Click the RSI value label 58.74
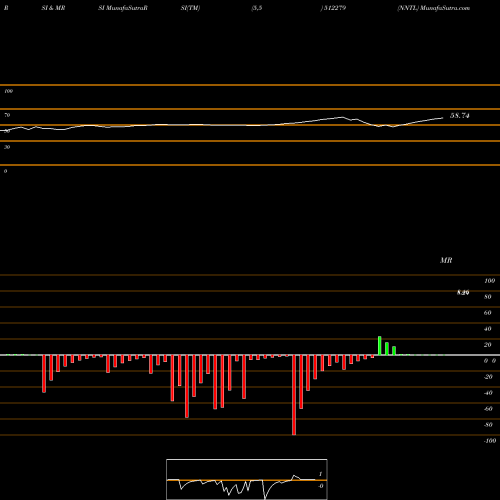500x500 pixels. coord(460,116)
